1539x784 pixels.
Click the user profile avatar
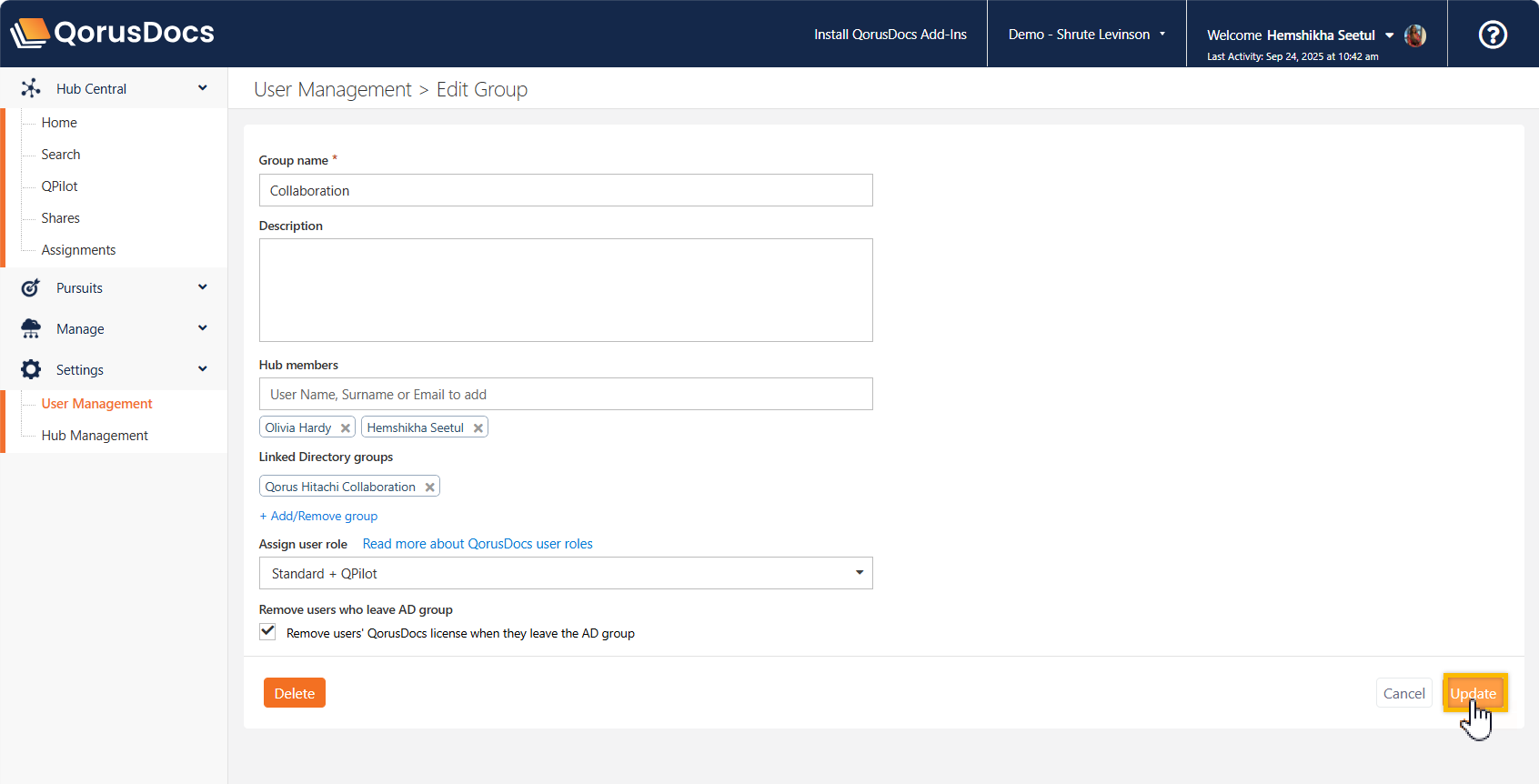click(1414, 35)
